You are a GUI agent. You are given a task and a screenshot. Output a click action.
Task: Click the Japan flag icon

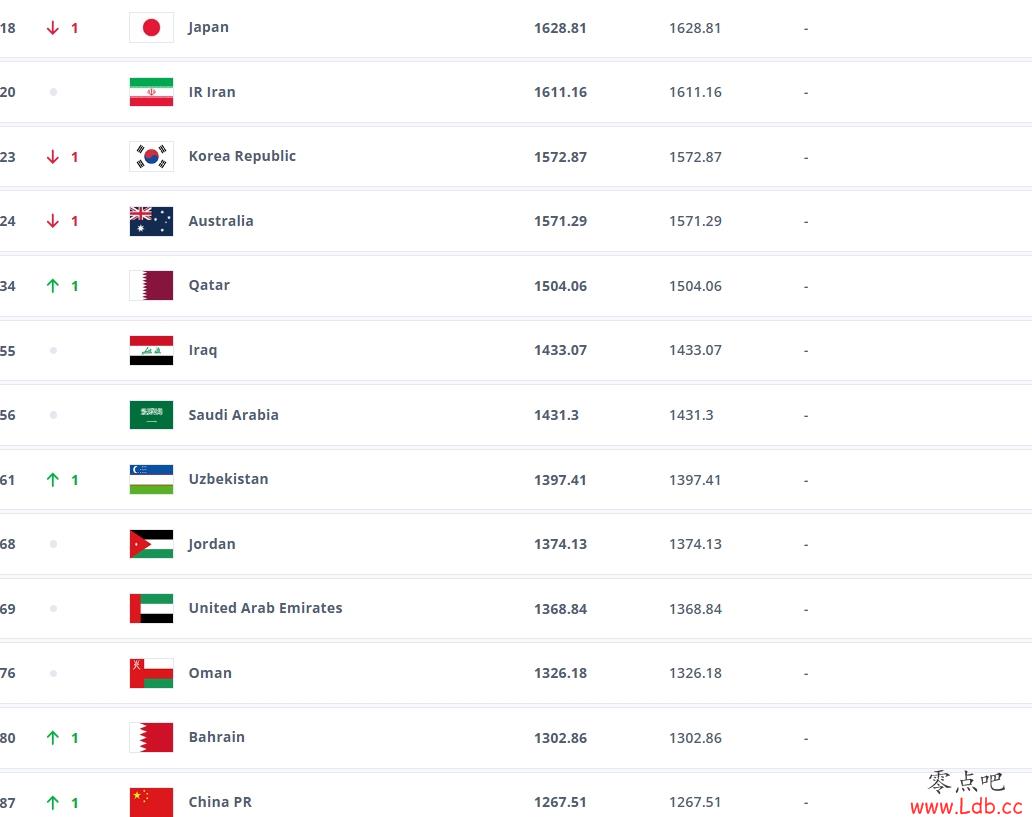click(151, 28)
